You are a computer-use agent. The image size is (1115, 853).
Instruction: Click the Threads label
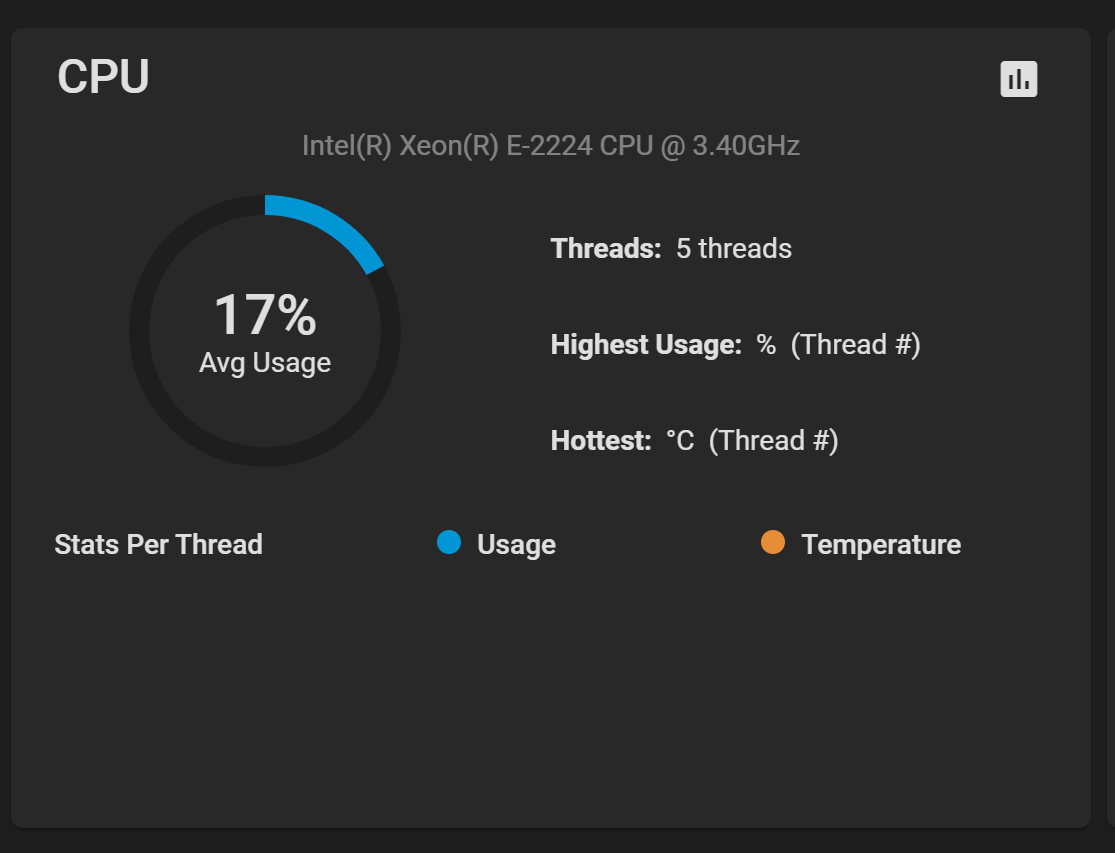(606, 249)
